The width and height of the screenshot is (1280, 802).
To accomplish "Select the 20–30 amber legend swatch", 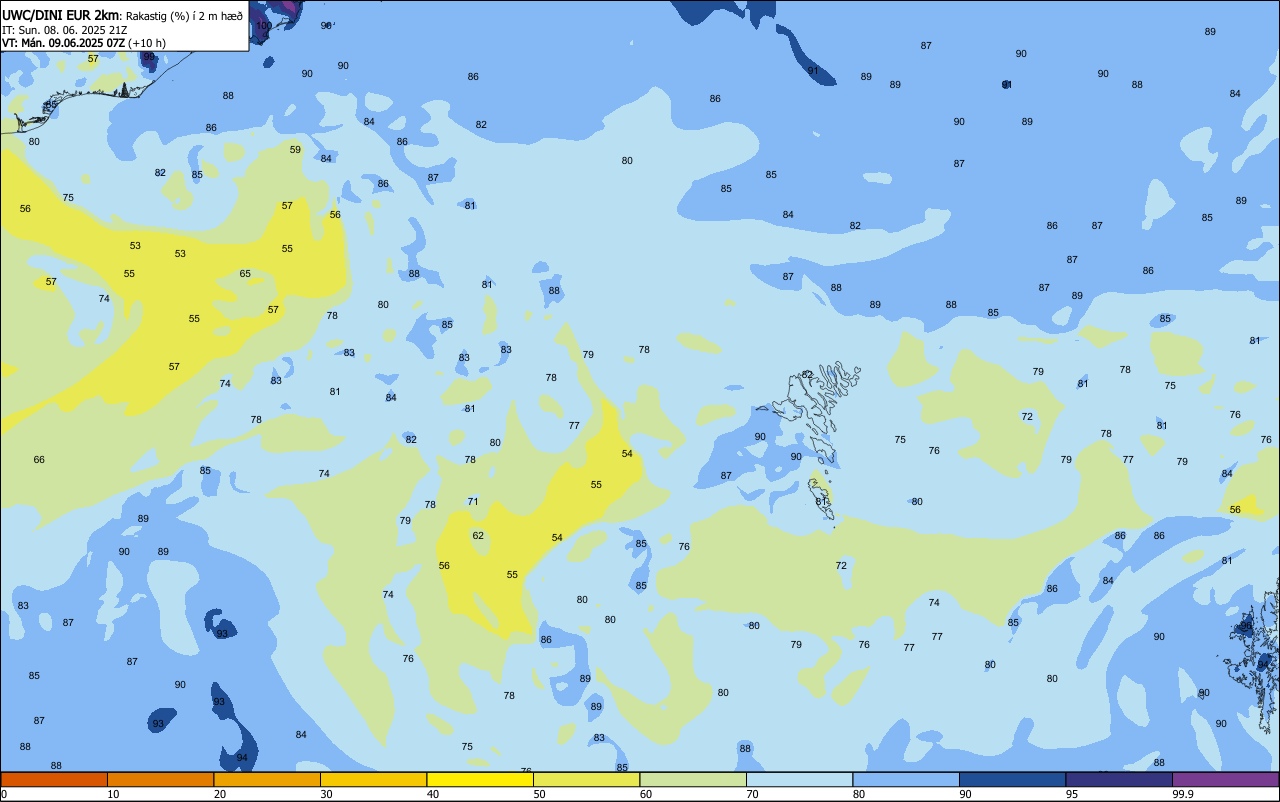I will (267, 779).
